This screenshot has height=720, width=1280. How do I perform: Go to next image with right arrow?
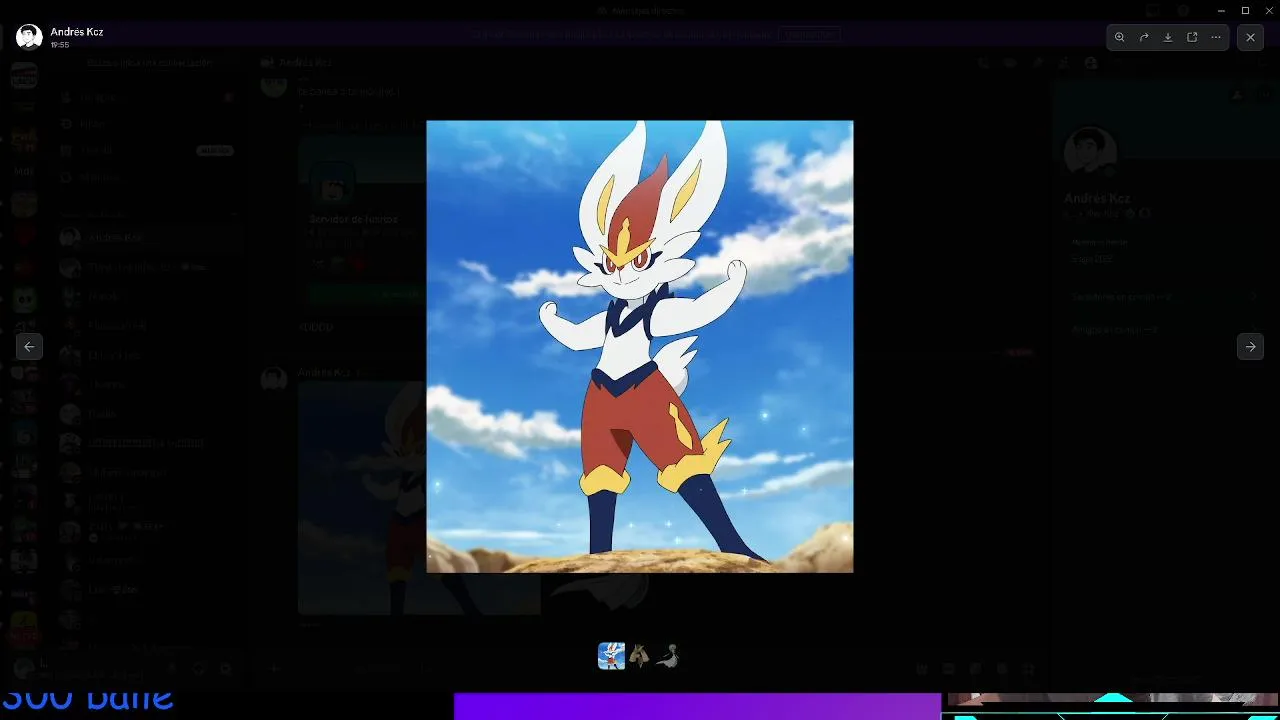coord(1250,346)
